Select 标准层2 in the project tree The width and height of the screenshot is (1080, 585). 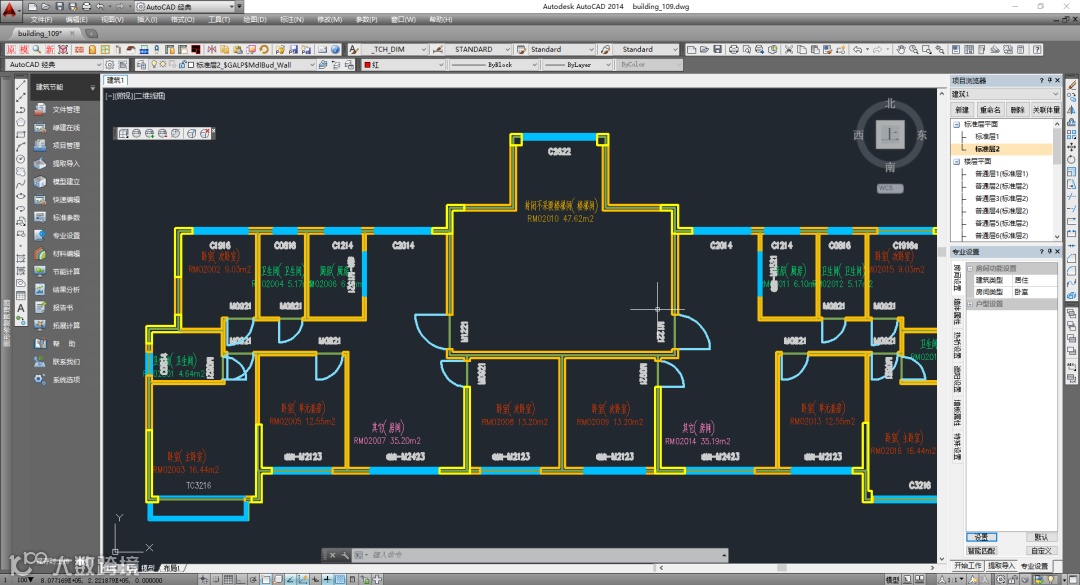(x=987, y=148)
